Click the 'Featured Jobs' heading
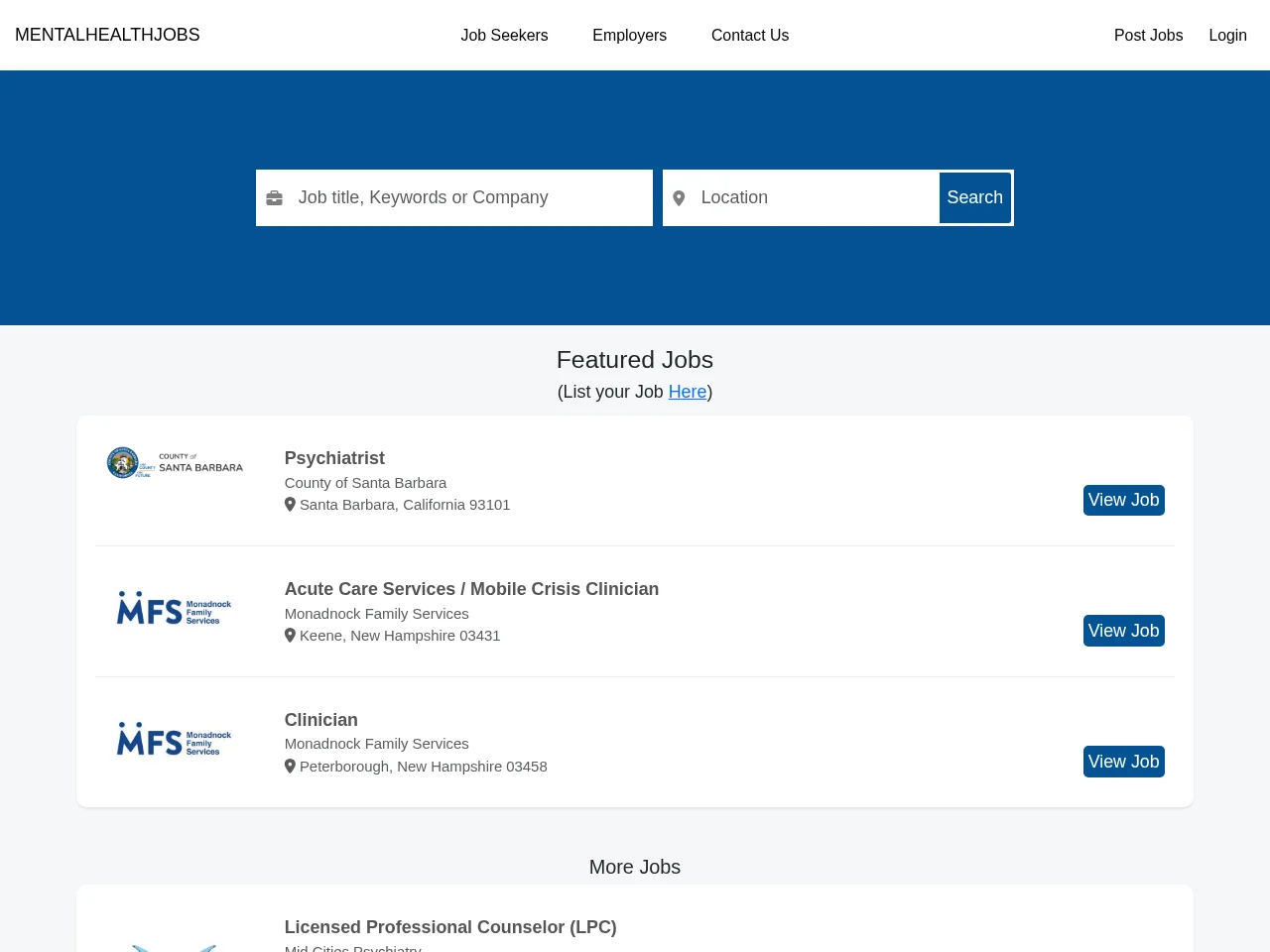The image size is (1270, 952). 635,360
